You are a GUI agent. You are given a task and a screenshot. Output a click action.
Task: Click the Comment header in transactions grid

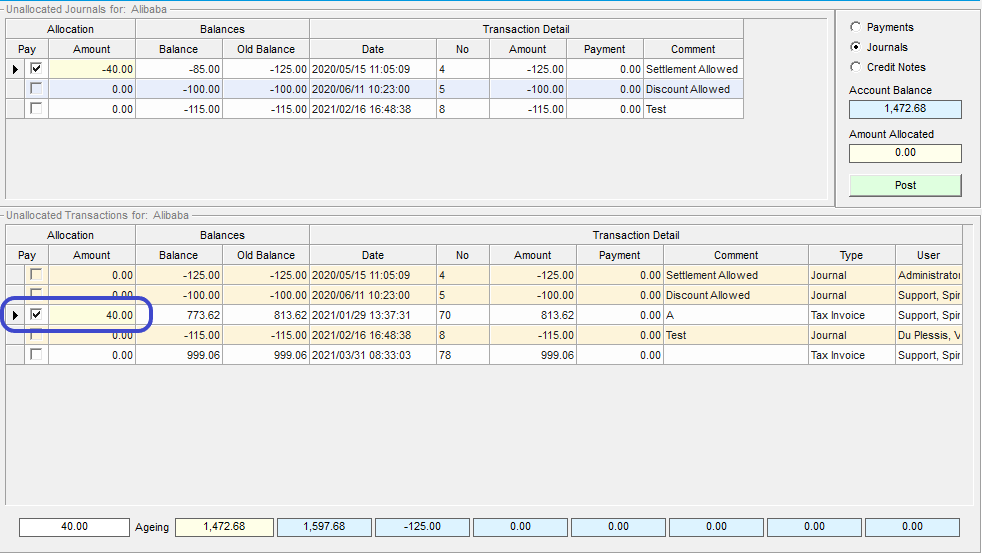[736, 255]
